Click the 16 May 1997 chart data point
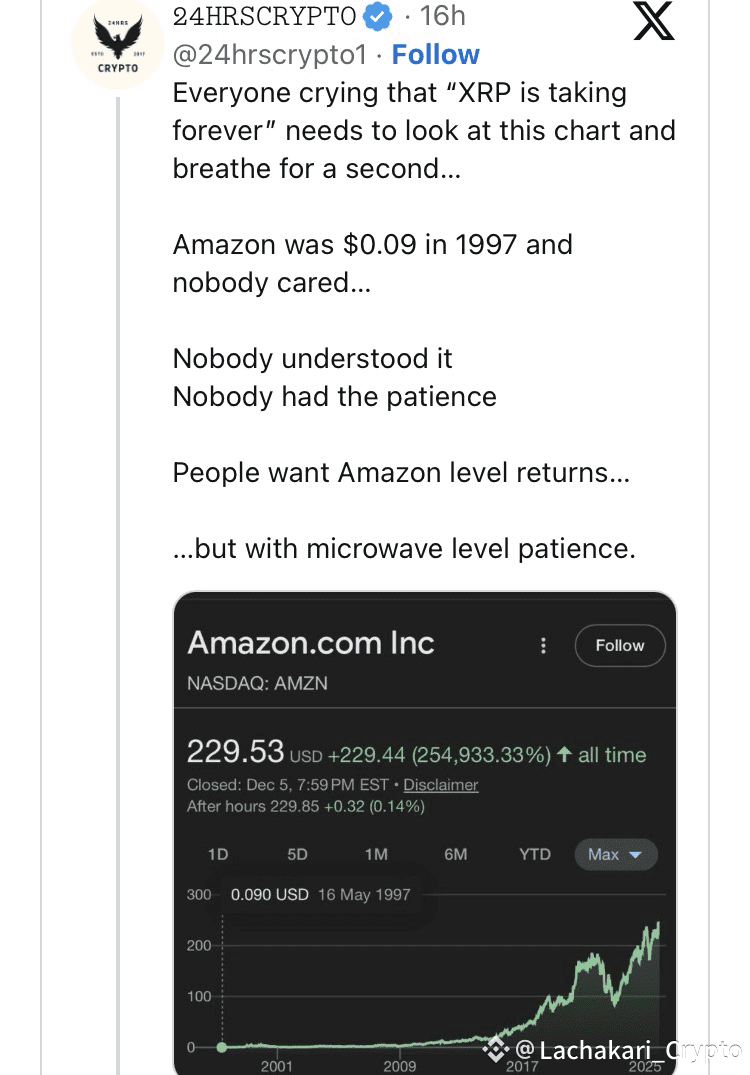The image size is (750, 1075). (x=222, y=1046)
